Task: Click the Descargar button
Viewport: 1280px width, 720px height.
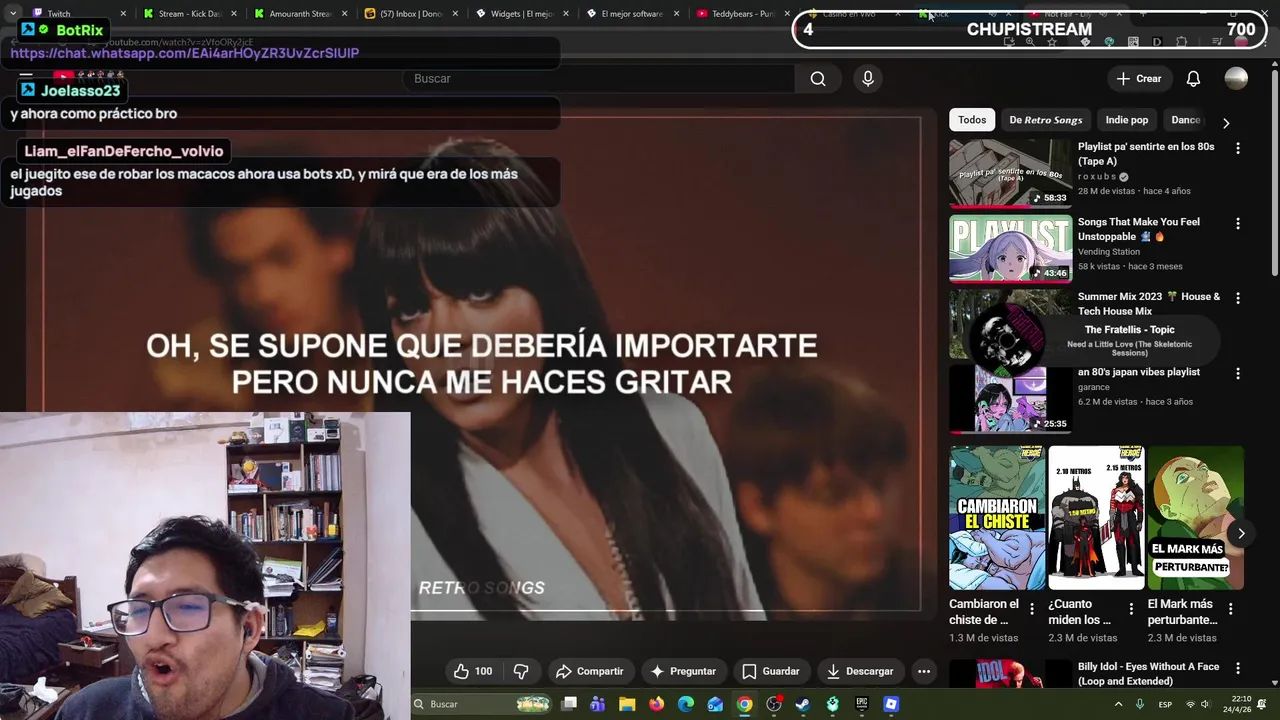Action: (x=859, y=671)
